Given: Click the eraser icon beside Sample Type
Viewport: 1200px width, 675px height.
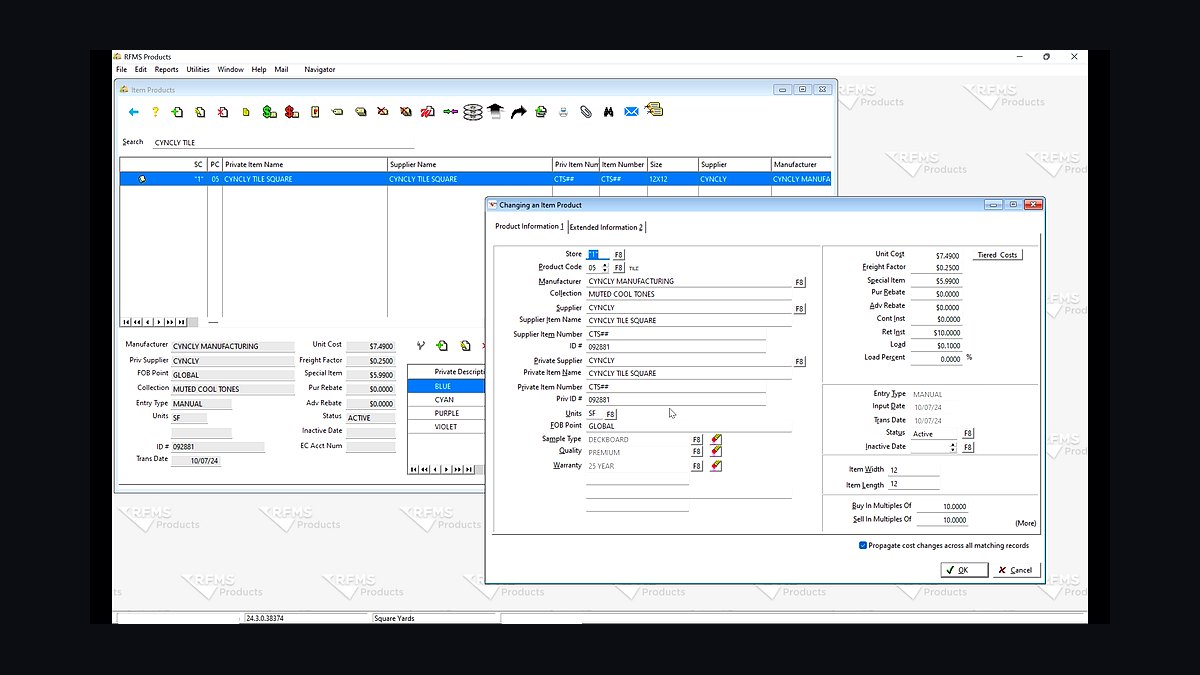Looking at the screenshot, I should point(716,439).
